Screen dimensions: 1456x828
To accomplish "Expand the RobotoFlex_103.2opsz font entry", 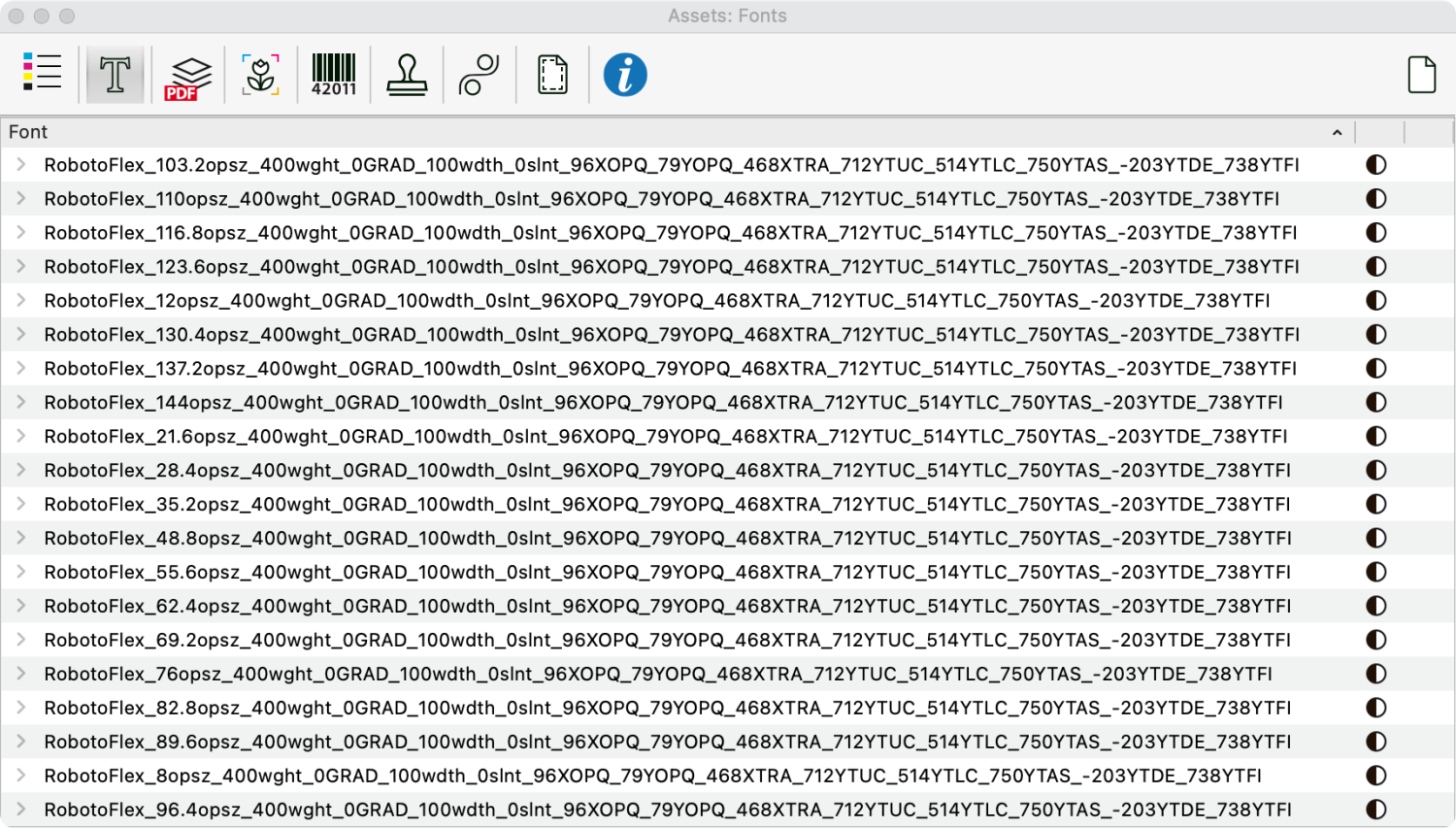I will pos(18,164).
